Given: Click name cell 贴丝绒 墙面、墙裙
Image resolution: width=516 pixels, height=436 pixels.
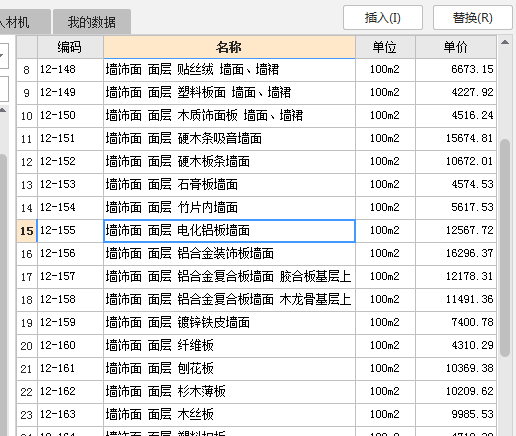Looking at the screenshot, I should (229, 70).
